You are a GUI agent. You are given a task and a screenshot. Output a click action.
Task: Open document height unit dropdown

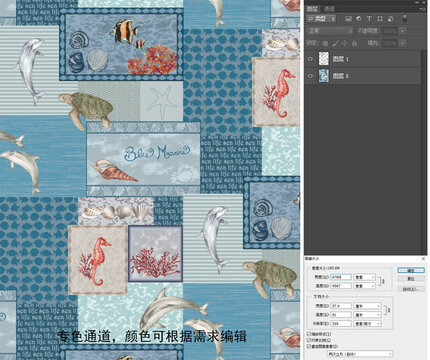[367, 315]
